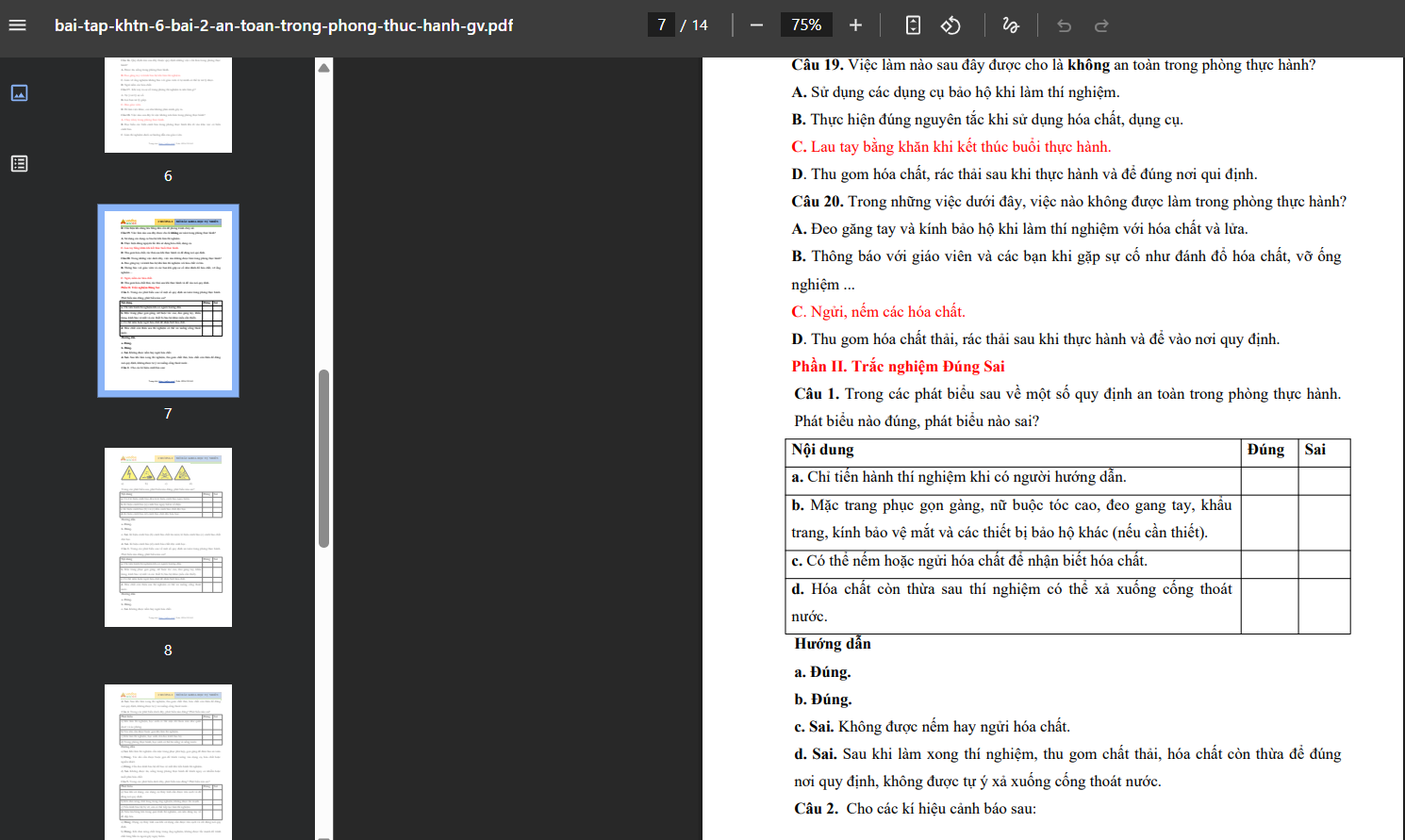Click the 'Đúng' column header
Image resolution: width=1405 pixels, height=840 pixels.
tap(1265, 450)
